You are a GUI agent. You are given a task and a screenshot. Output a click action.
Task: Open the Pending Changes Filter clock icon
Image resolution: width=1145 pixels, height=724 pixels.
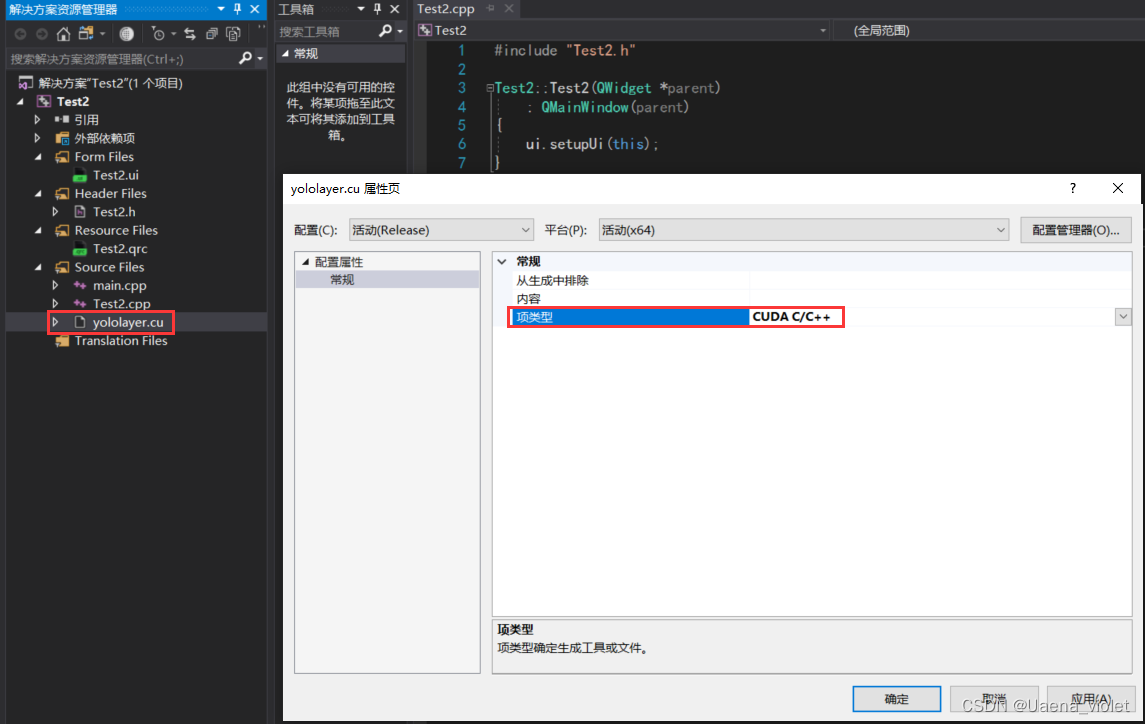click(x=160, y=33)
